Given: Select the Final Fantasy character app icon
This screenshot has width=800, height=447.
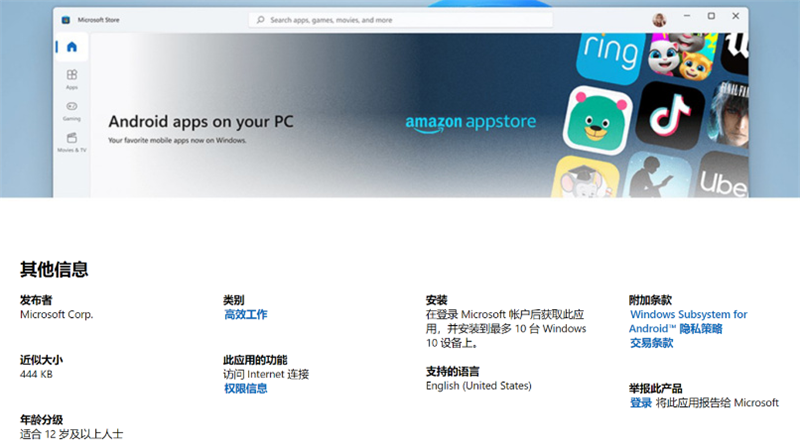Looking at the screenshot, I should point(728,115).
